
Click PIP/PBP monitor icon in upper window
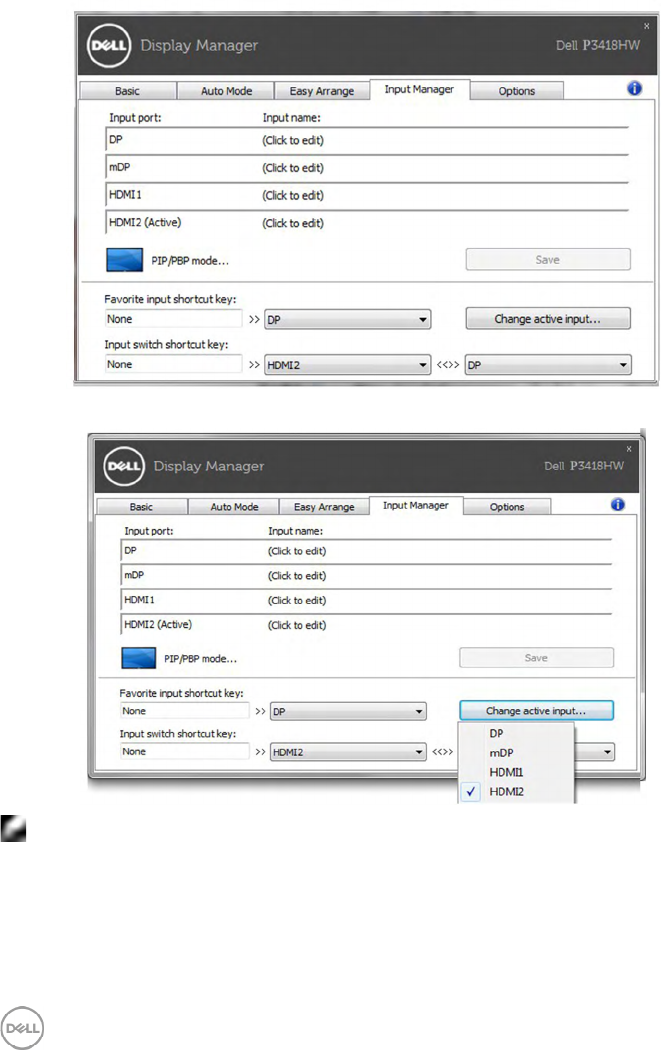pyautogui.click(x=125, y=260)
